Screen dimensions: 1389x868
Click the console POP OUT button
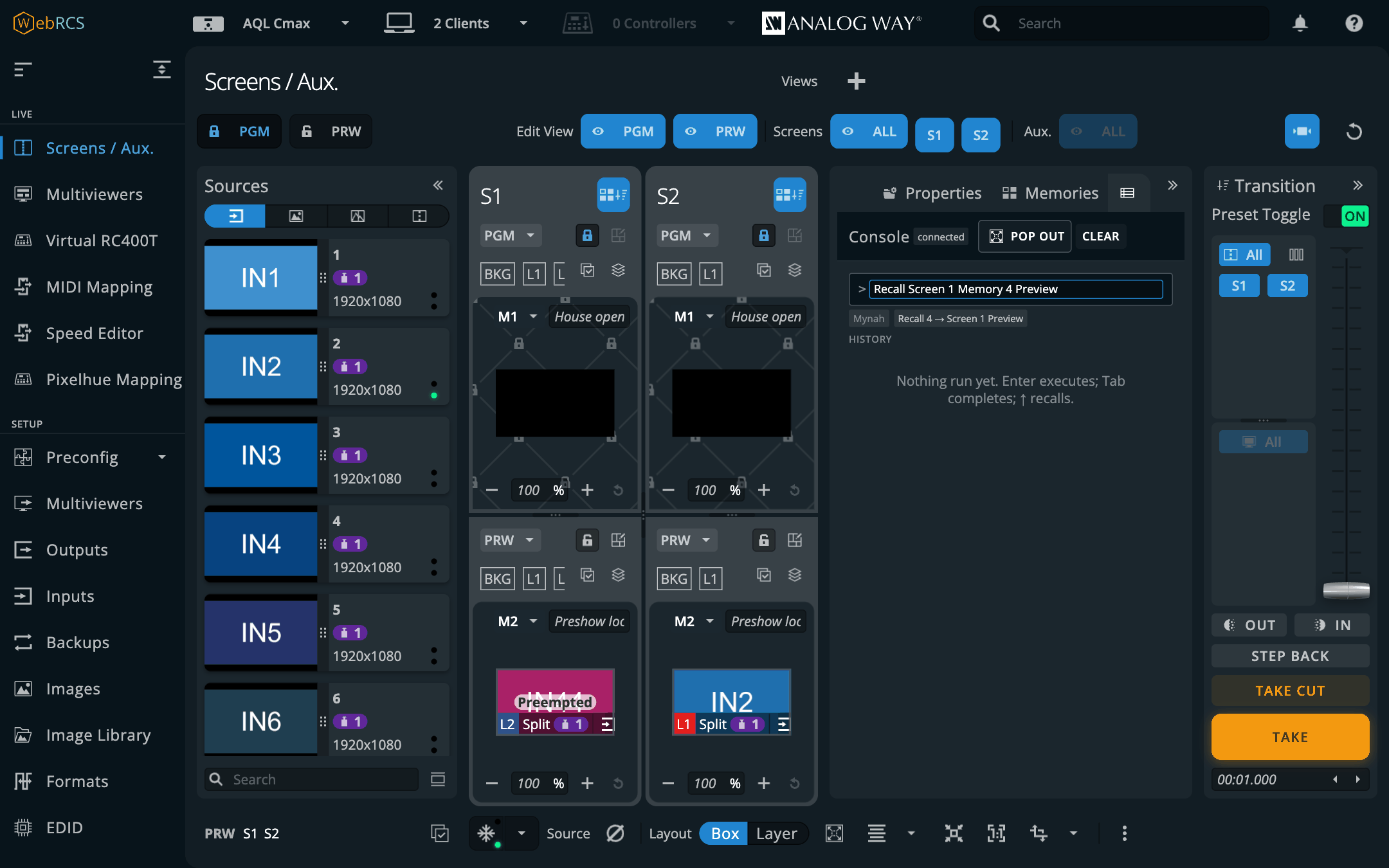(1025, 236)
